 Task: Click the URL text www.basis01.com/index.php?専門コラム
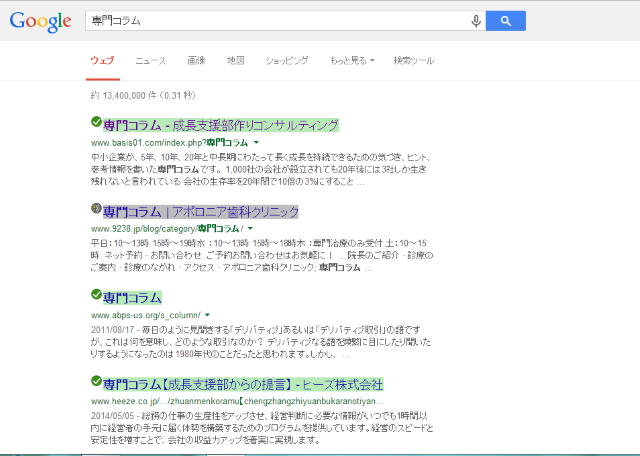(169, 143)
